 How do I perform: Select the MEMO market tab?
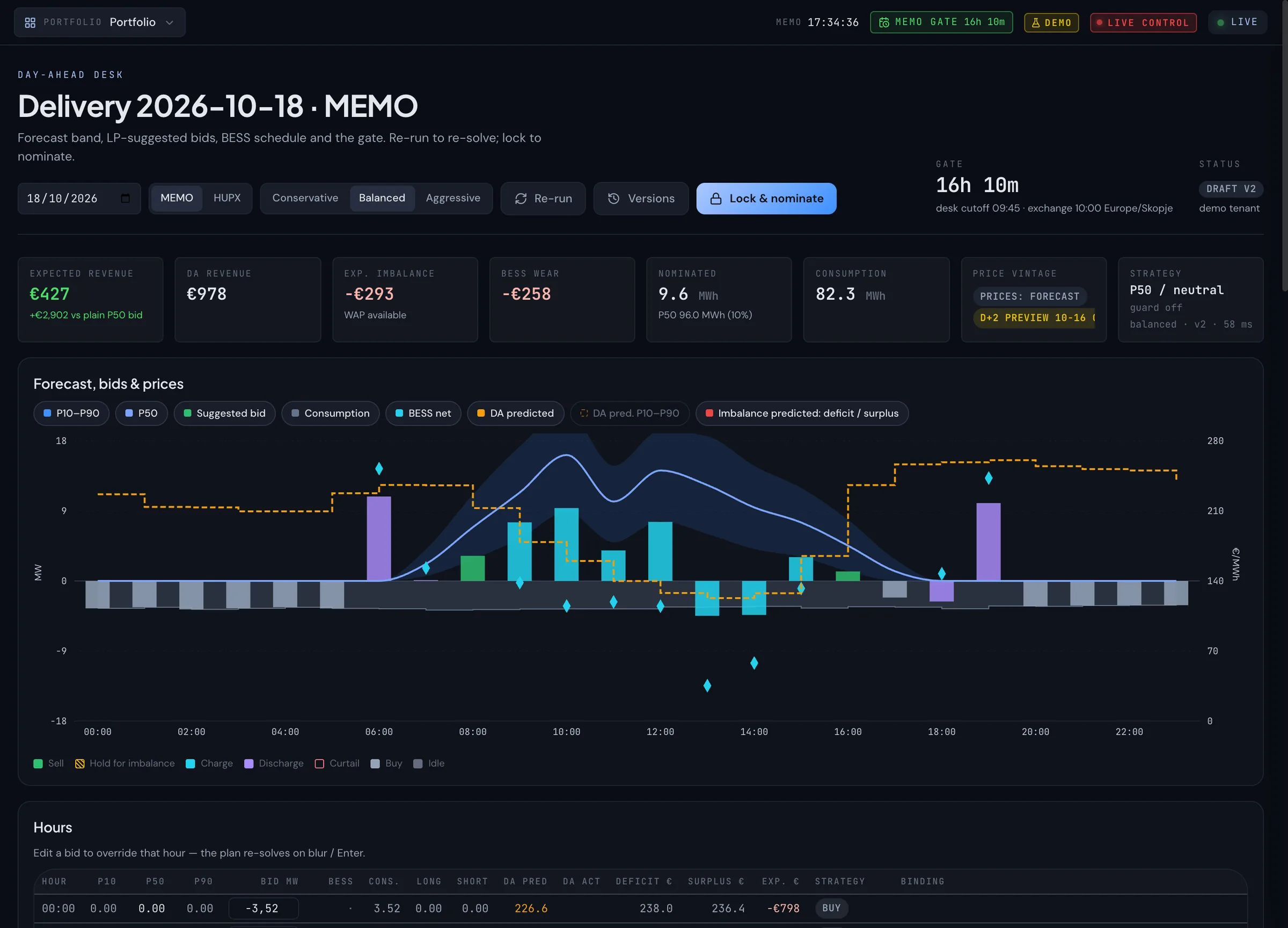coord(177,198)
